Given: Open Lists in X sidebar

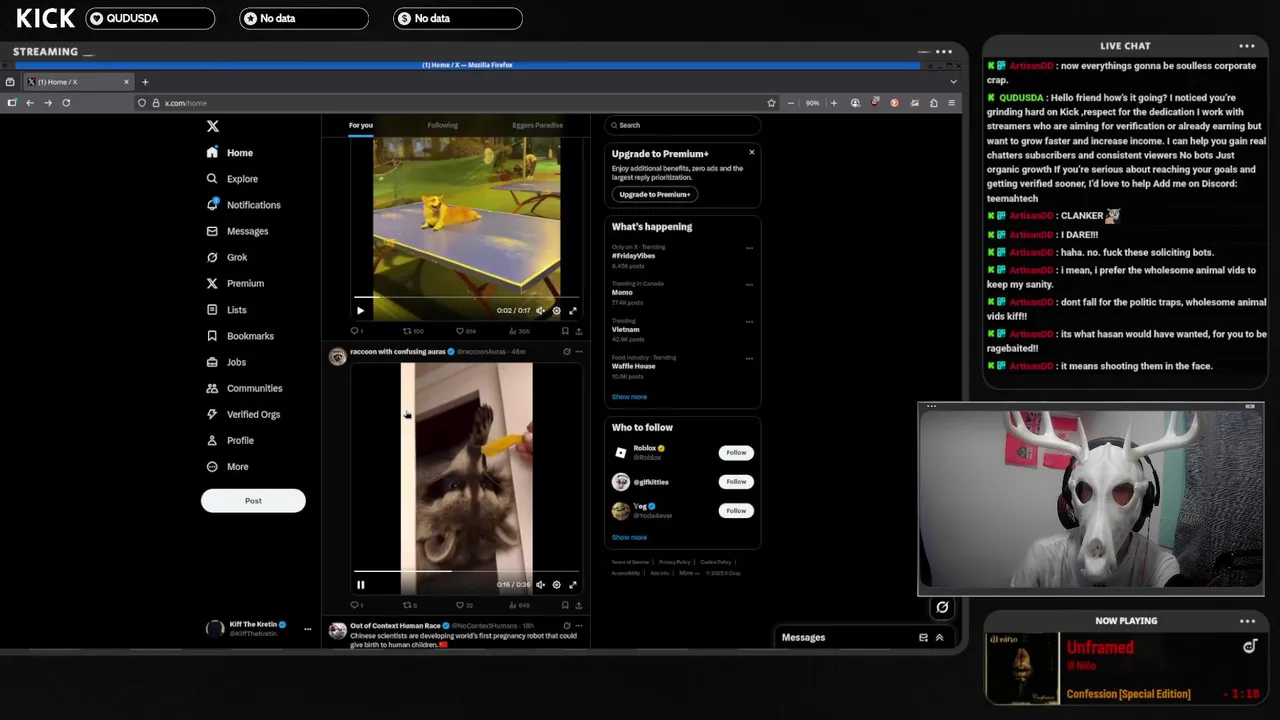Looking at the screenshot, I should (x=226, y=310).
